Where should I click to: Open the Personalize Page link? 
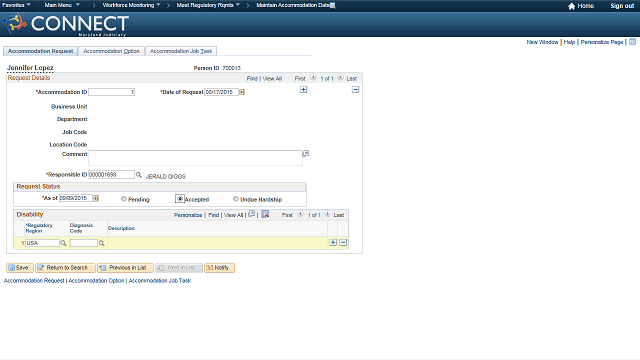(602, 42)
